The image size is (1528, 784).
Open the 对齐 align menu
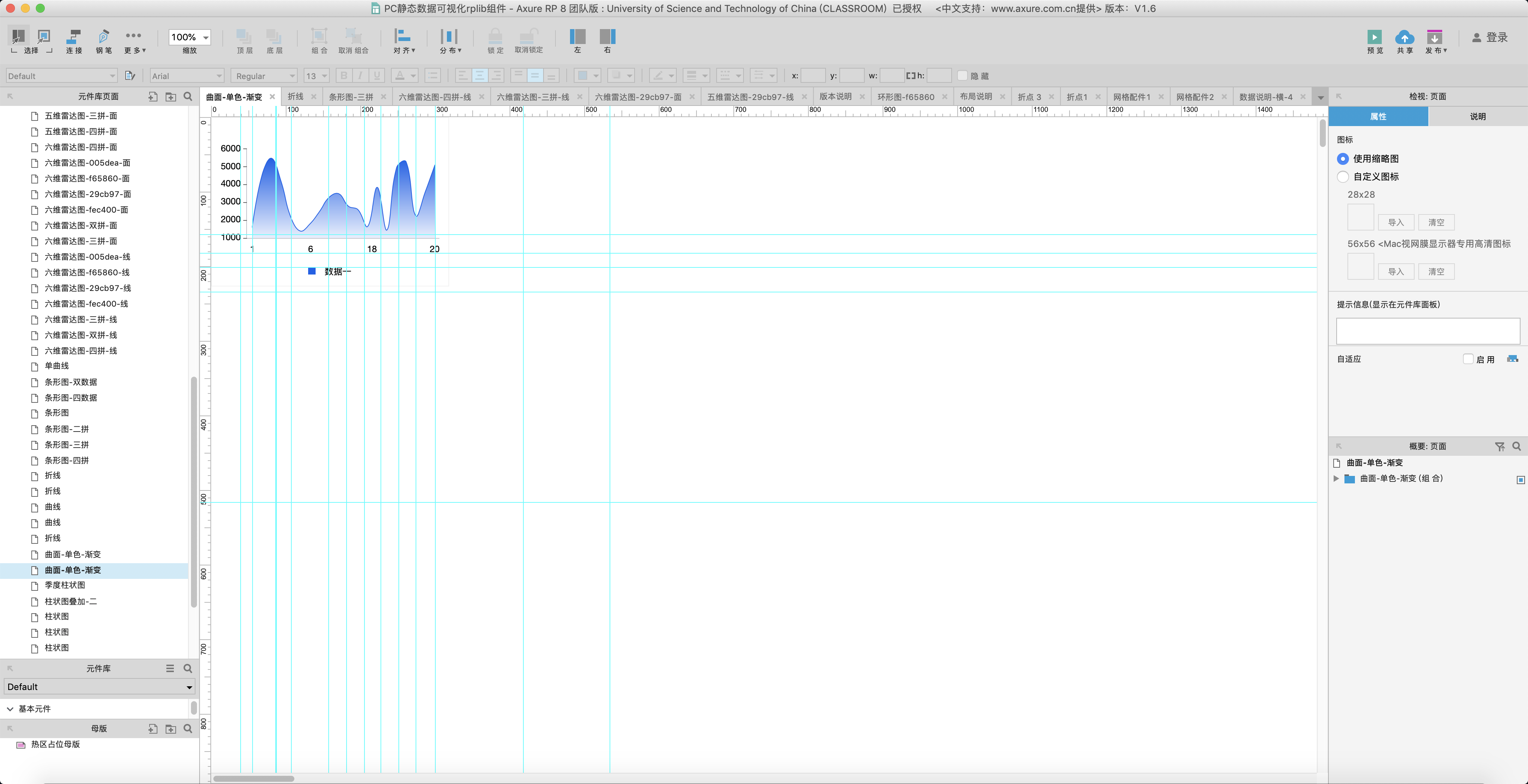point(404,41)
